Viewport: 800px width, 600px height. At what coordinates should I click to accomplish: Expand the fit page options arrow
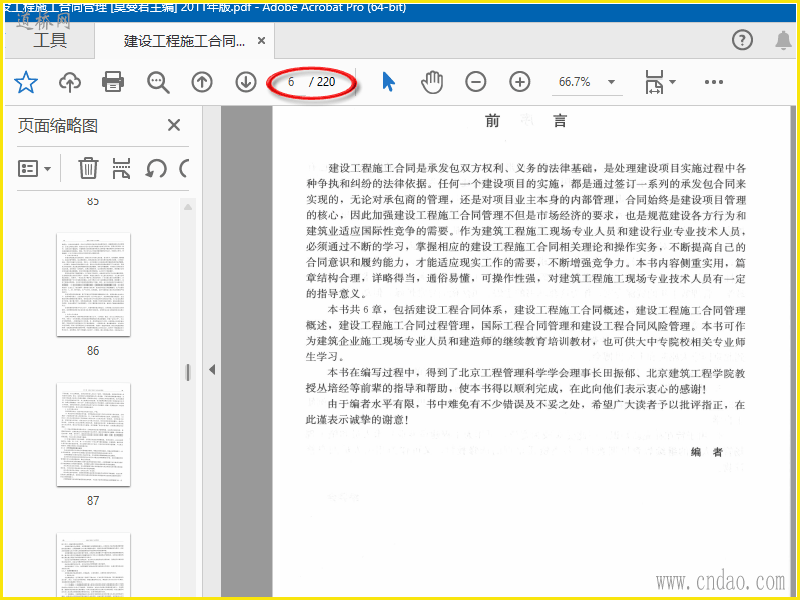click(672, 82)
